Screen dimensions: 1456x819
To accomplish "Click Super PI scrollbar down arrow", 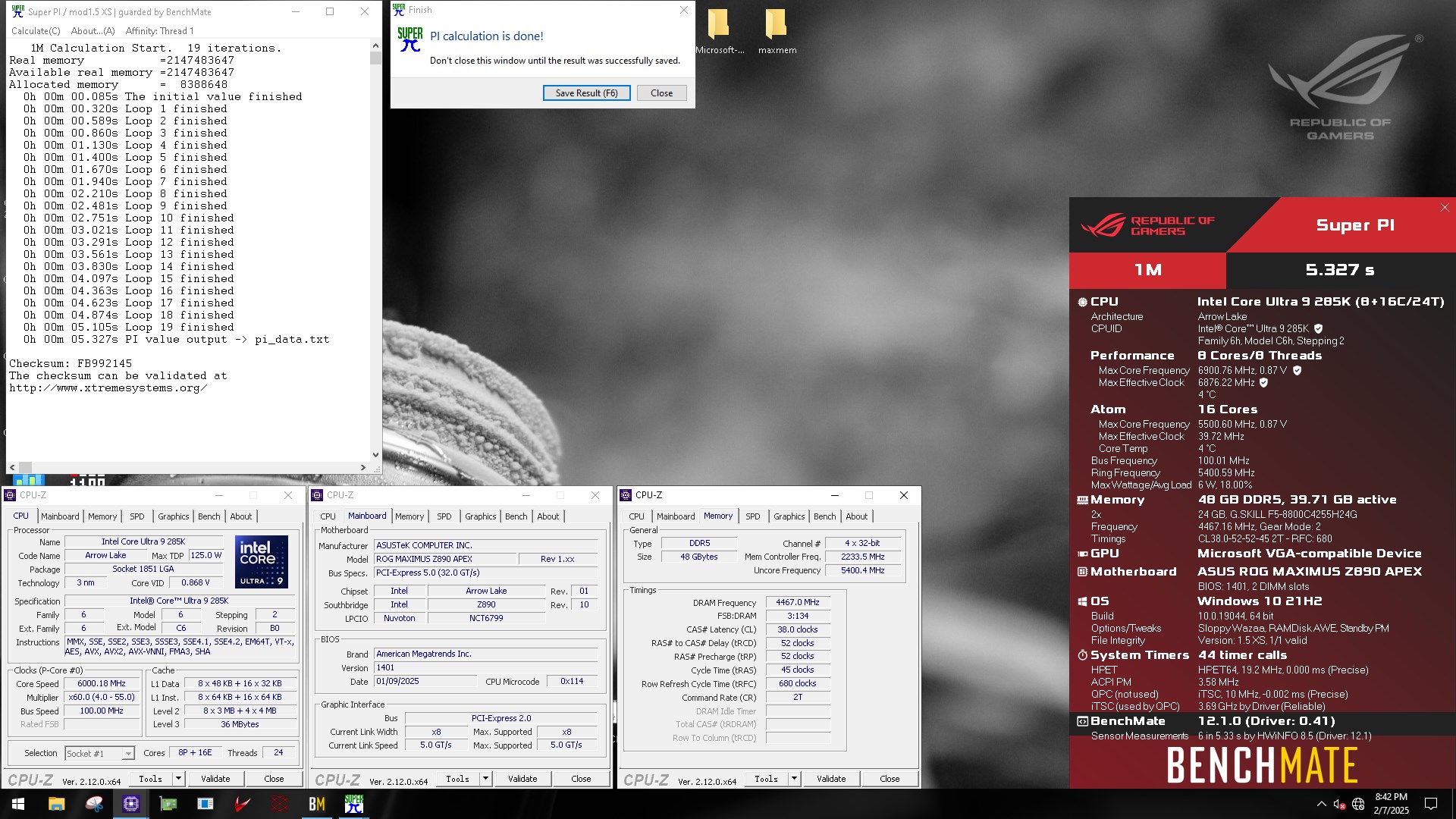I will (375, 455).
